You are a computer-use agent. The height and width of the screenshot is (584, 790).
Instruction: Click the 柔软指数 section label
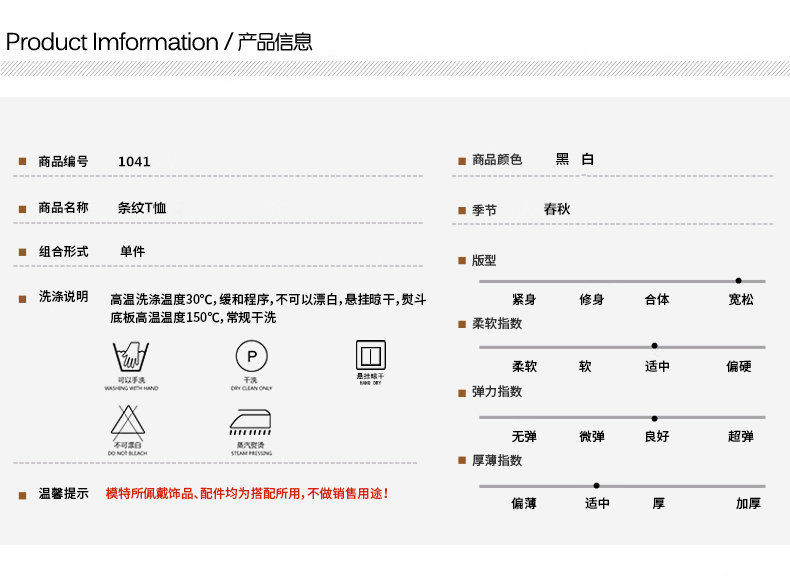pos(497,323)
